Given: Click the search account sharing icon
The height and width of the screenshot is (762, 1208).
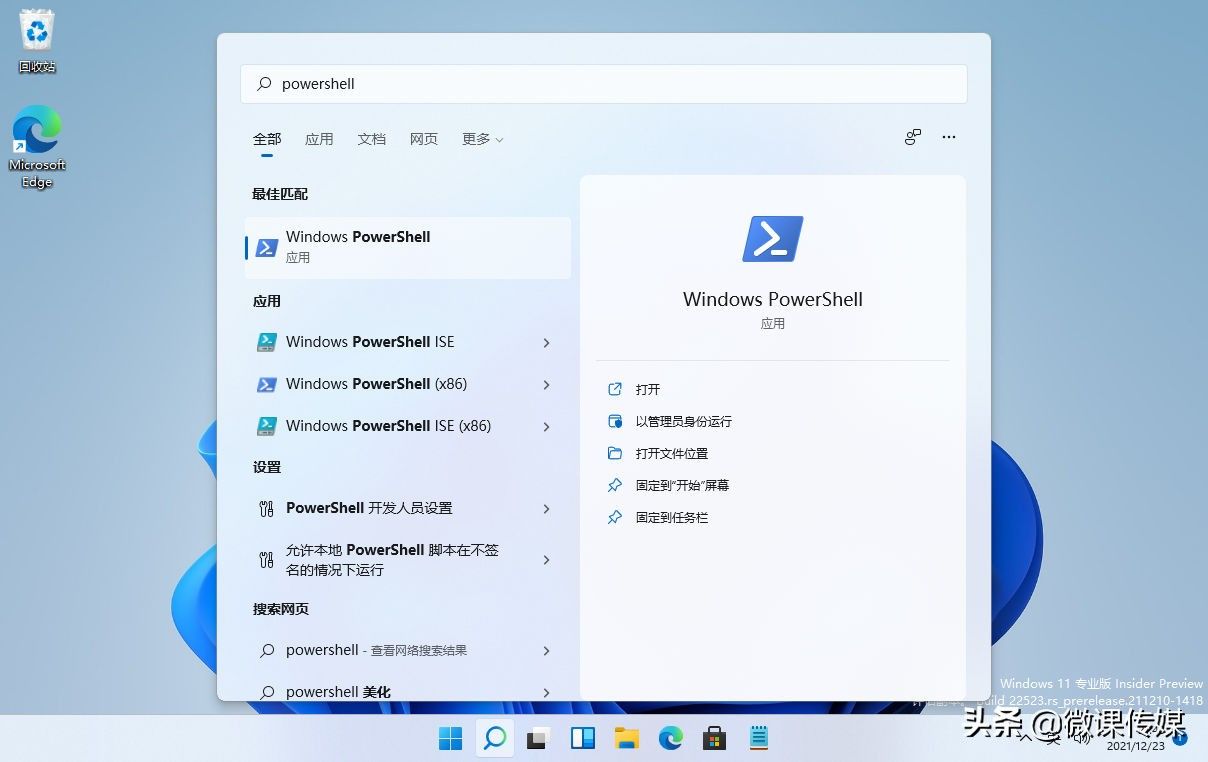Looking at the screenshot, I should [x=913, y=137].
